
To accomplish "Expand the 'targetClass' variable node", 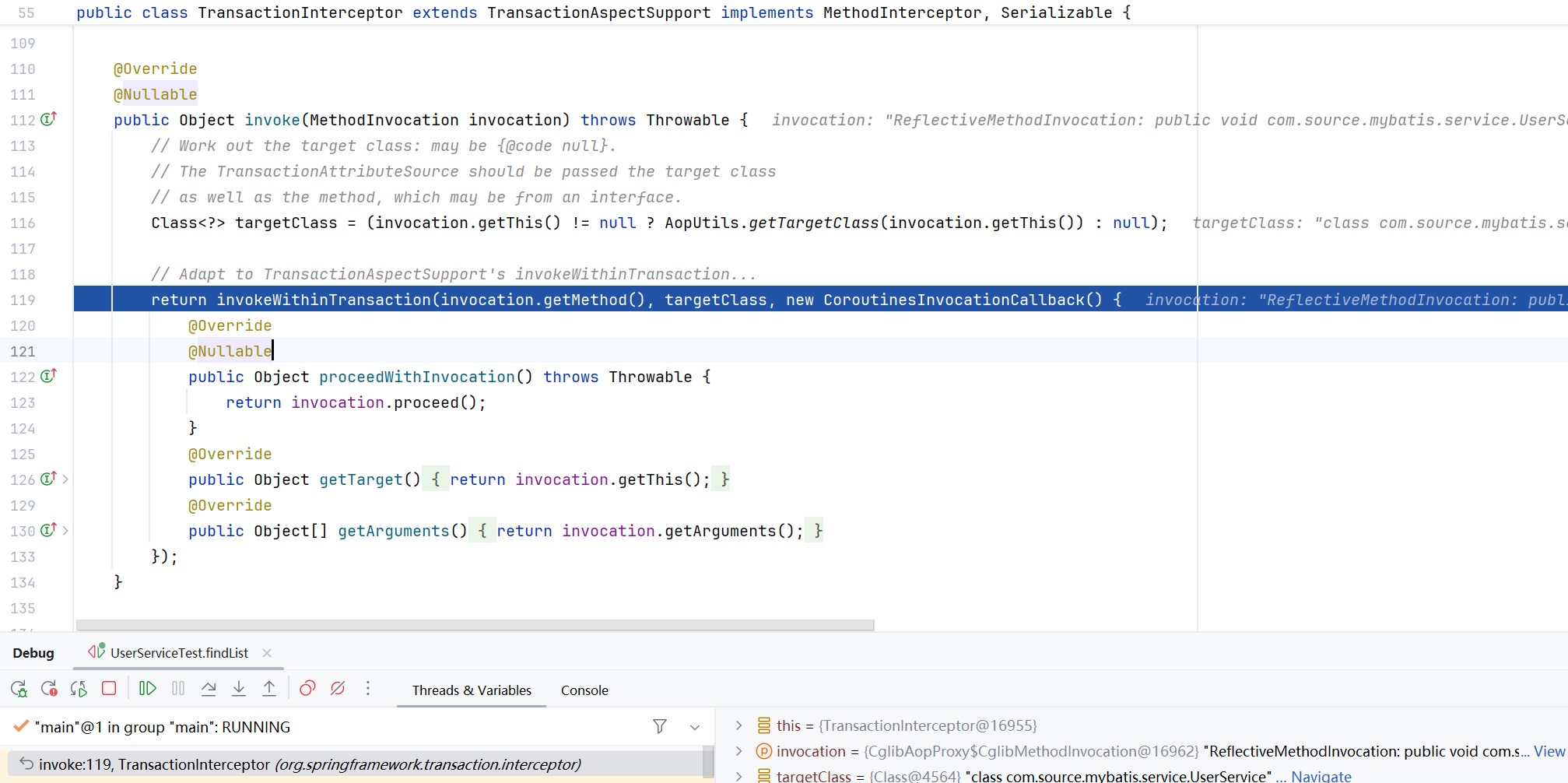I will click(x=738, y=776).
